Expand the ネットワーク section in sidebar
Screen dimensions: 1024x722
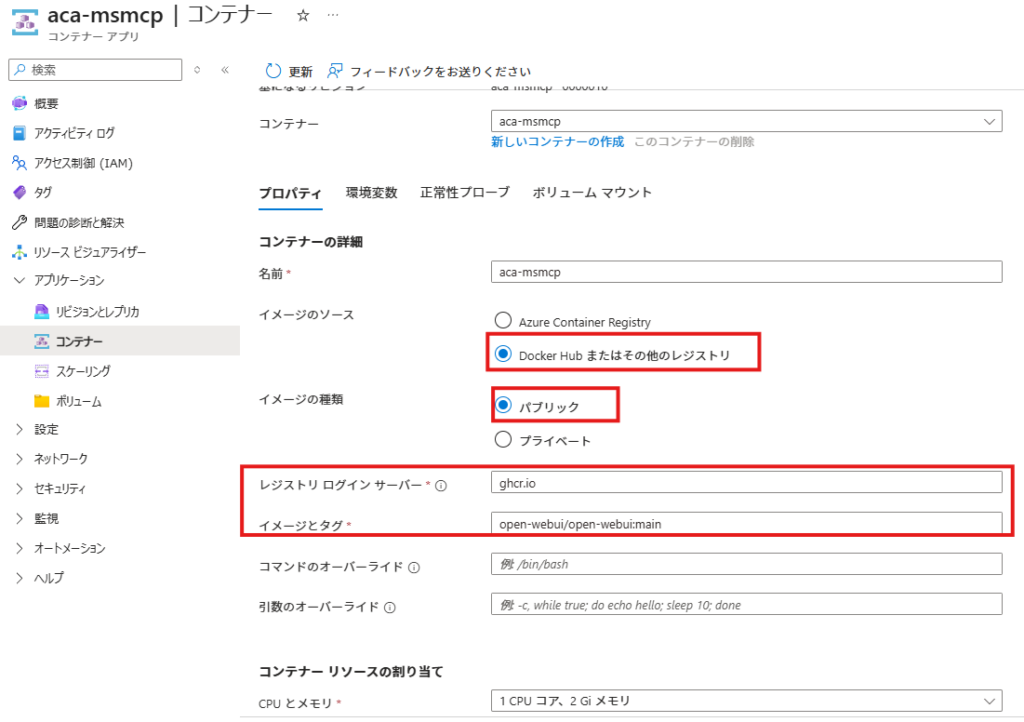pyautogui.click(x=60, y=459)
